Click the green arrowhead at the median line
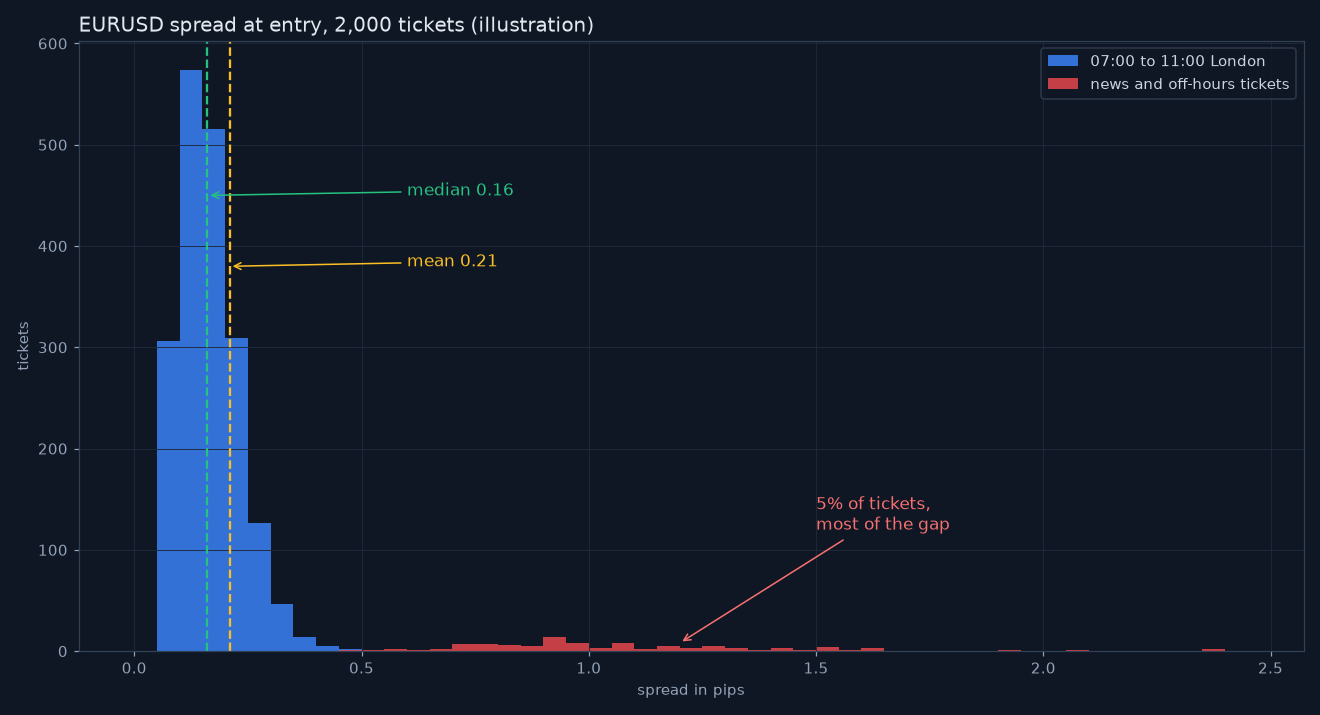The width and height of the screenshot is (1320, 715). 214,195
